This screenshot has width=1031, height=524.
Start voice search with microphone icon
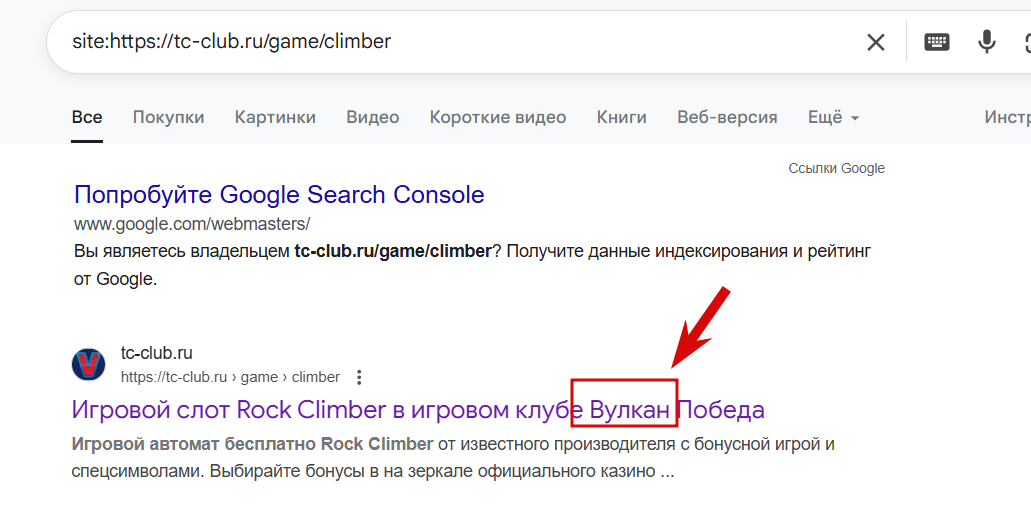986,42
